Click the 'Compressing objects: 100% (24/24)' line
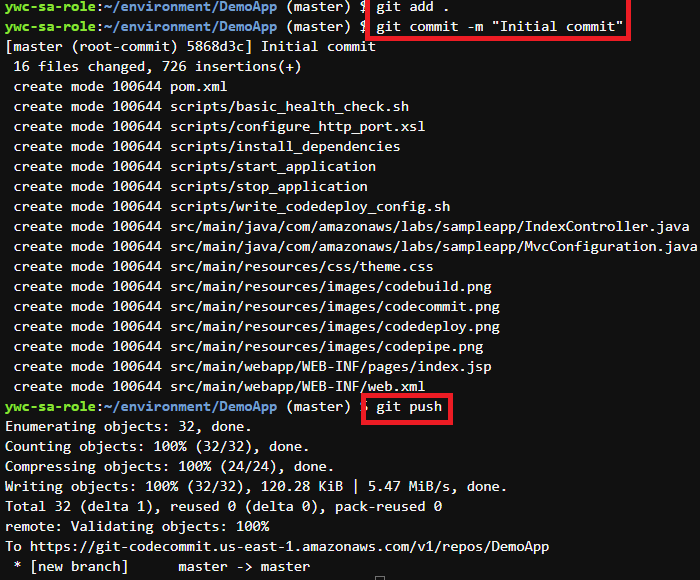Viewport: 700px width, 580px height. coord(169,467)
